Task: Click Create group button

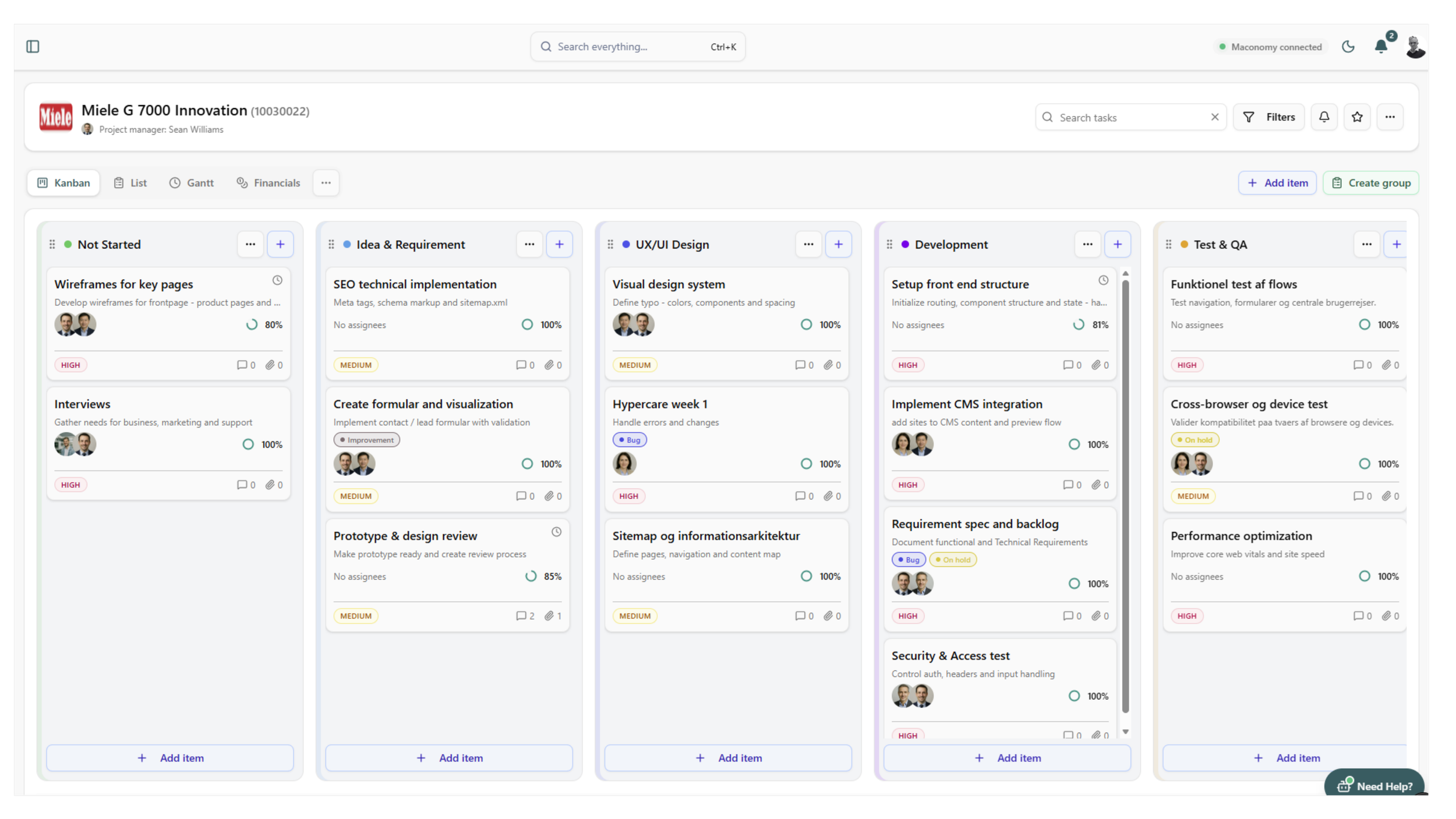Action: [x=1371, y=183]
